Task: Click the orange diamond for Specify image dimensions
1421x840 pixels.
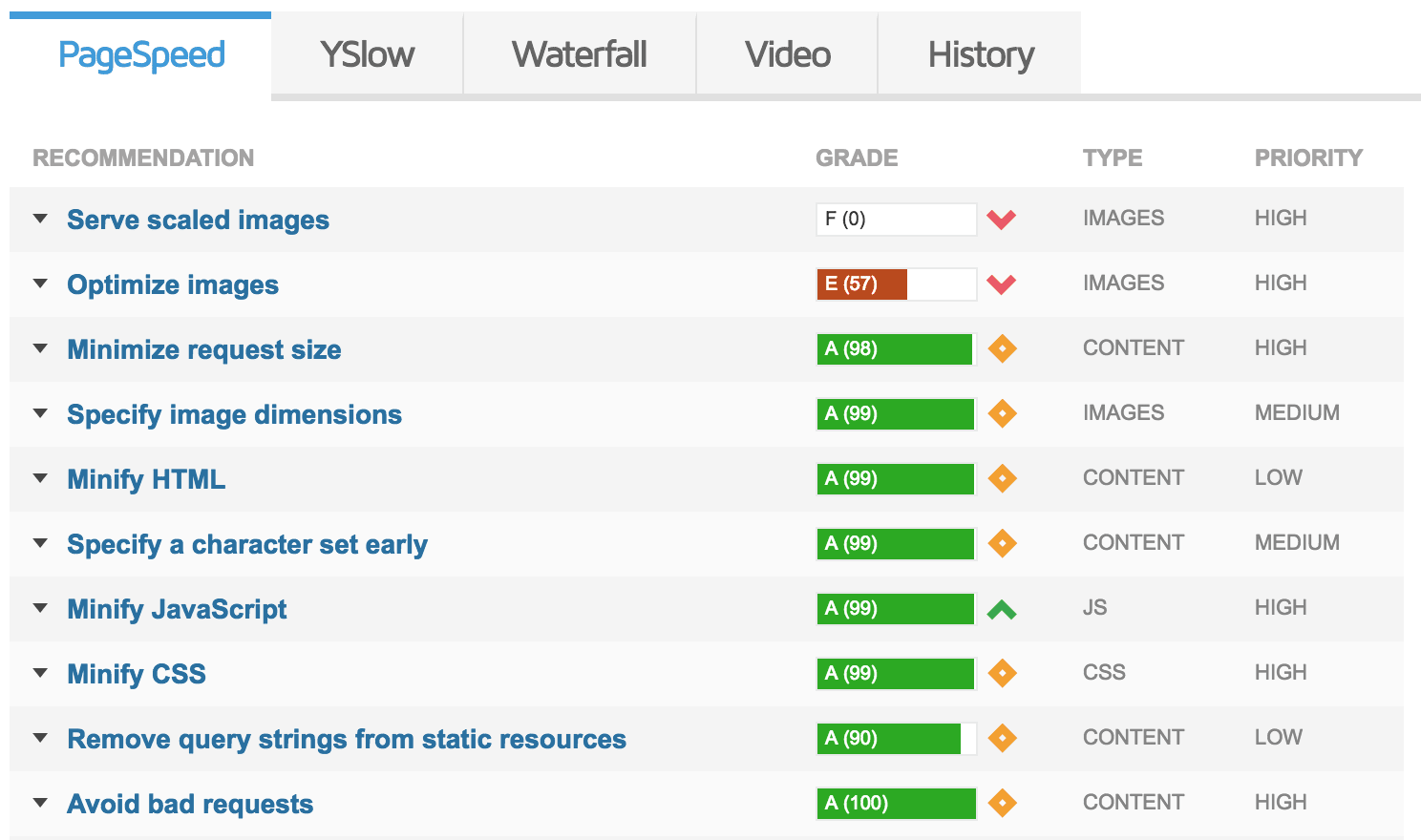Action: [1002, 413]
